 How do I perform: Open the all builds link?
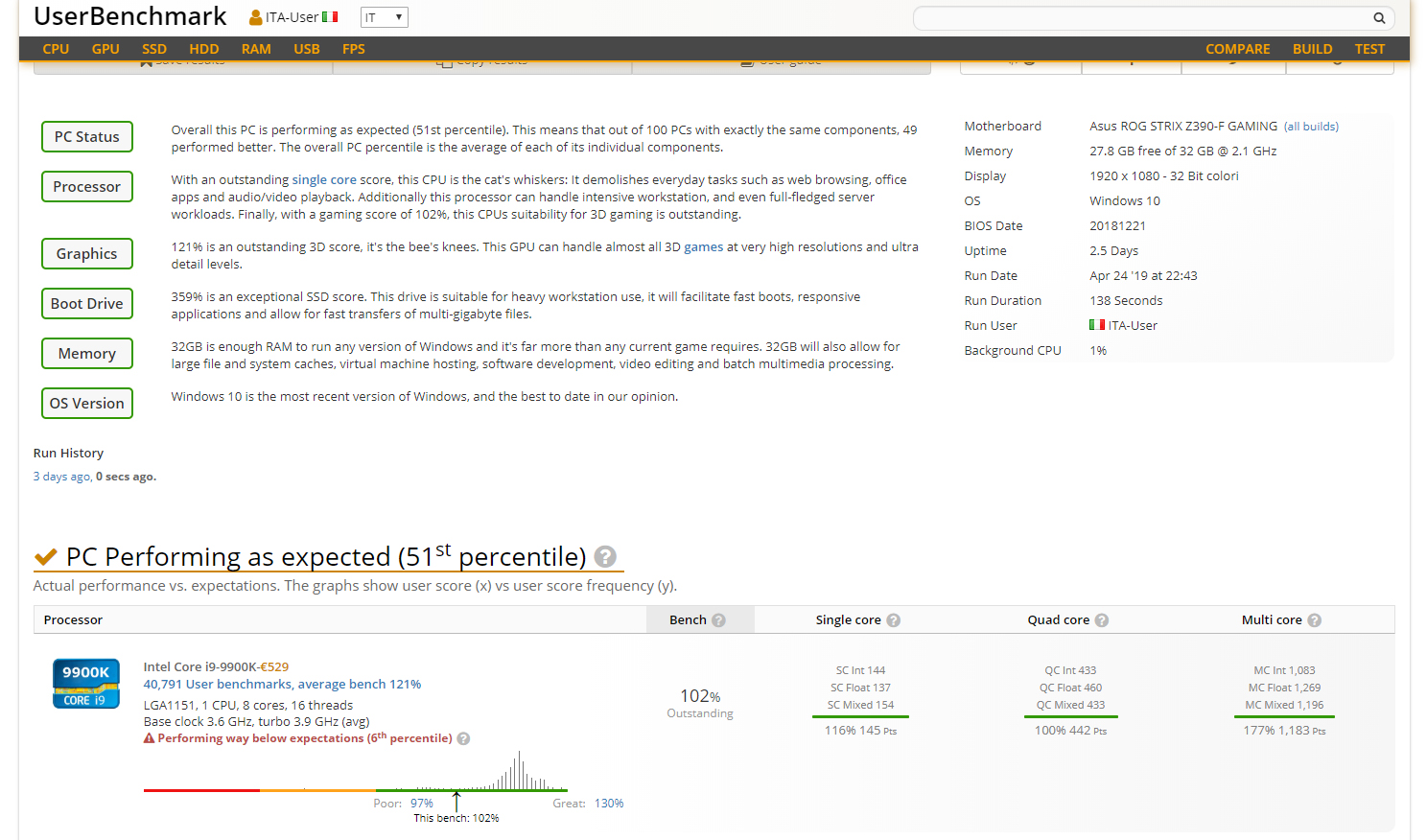coord(1311,127)
